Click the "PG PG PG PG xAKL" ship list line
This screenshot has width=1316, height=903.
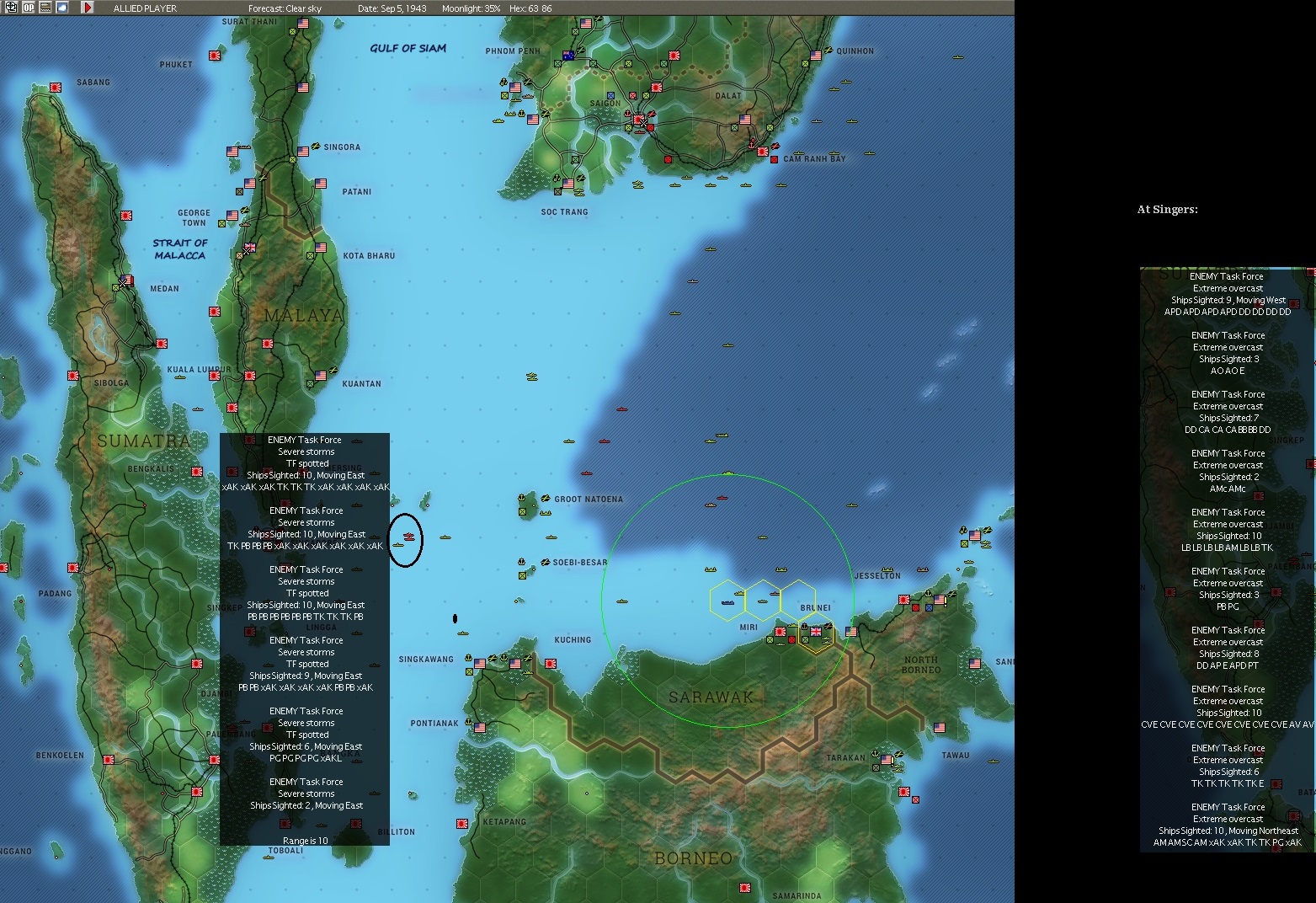[306, 758]
